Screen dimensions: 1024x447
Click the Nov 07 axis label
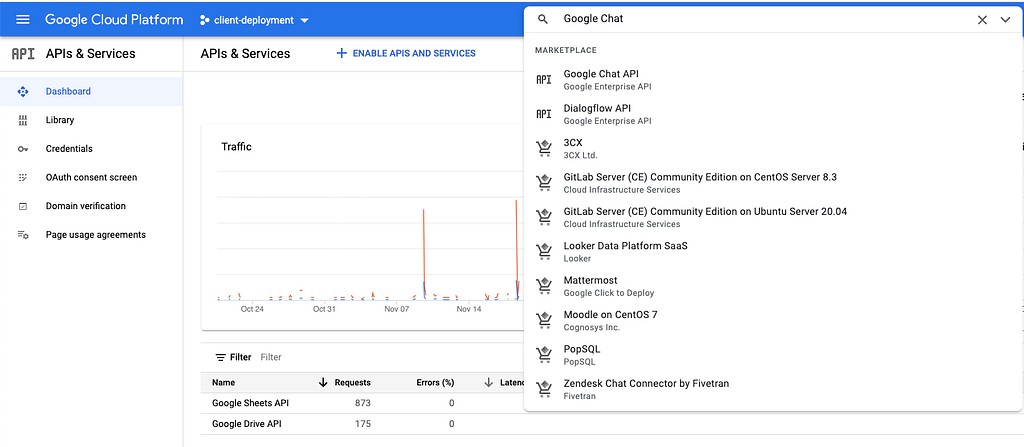coord(396,309)
